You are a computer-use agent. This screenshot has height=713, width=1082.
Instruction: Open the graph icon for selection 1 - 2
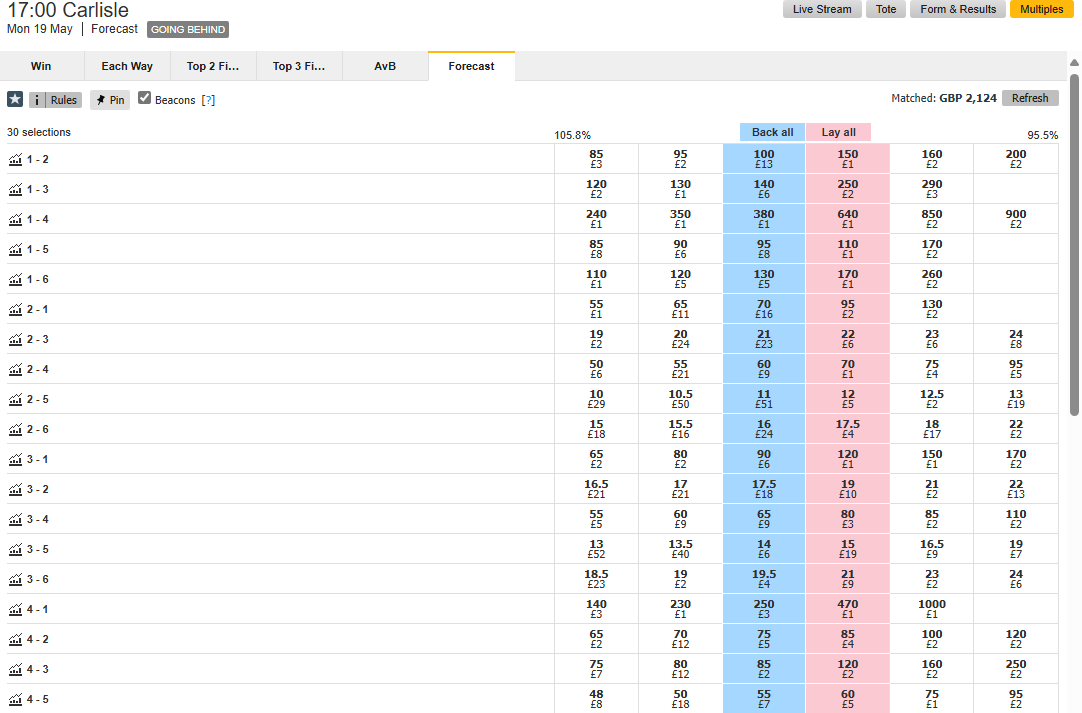pos(15,159)
